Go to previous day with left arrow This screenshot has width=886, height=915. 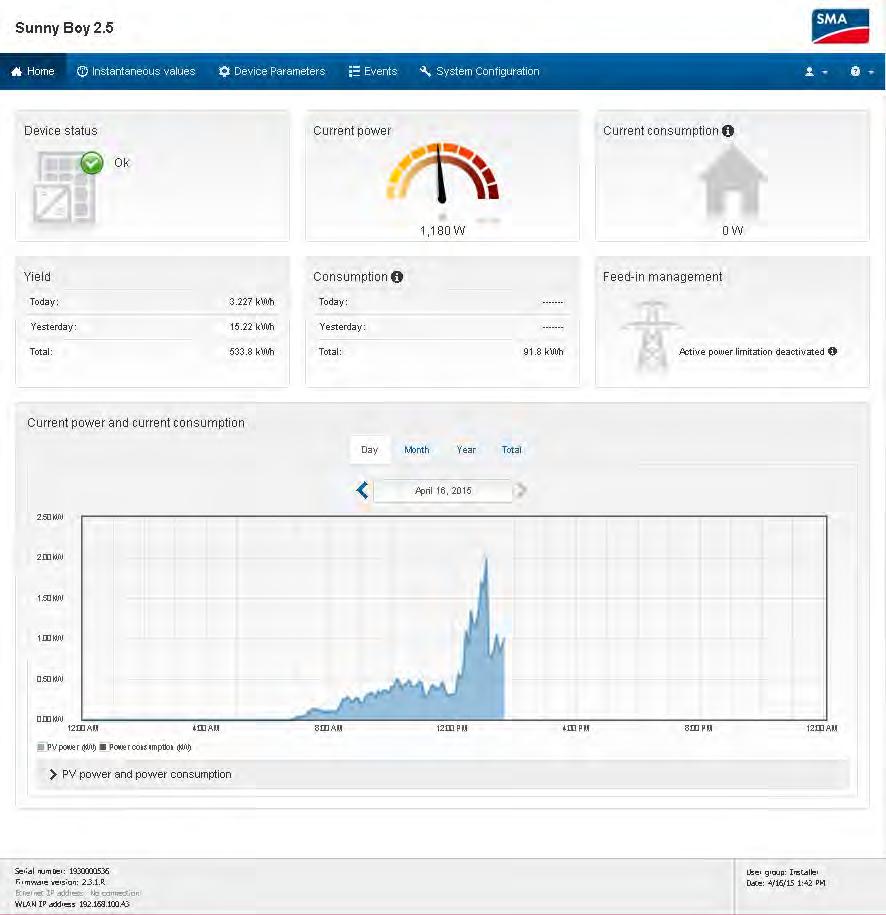click(362, 490)
